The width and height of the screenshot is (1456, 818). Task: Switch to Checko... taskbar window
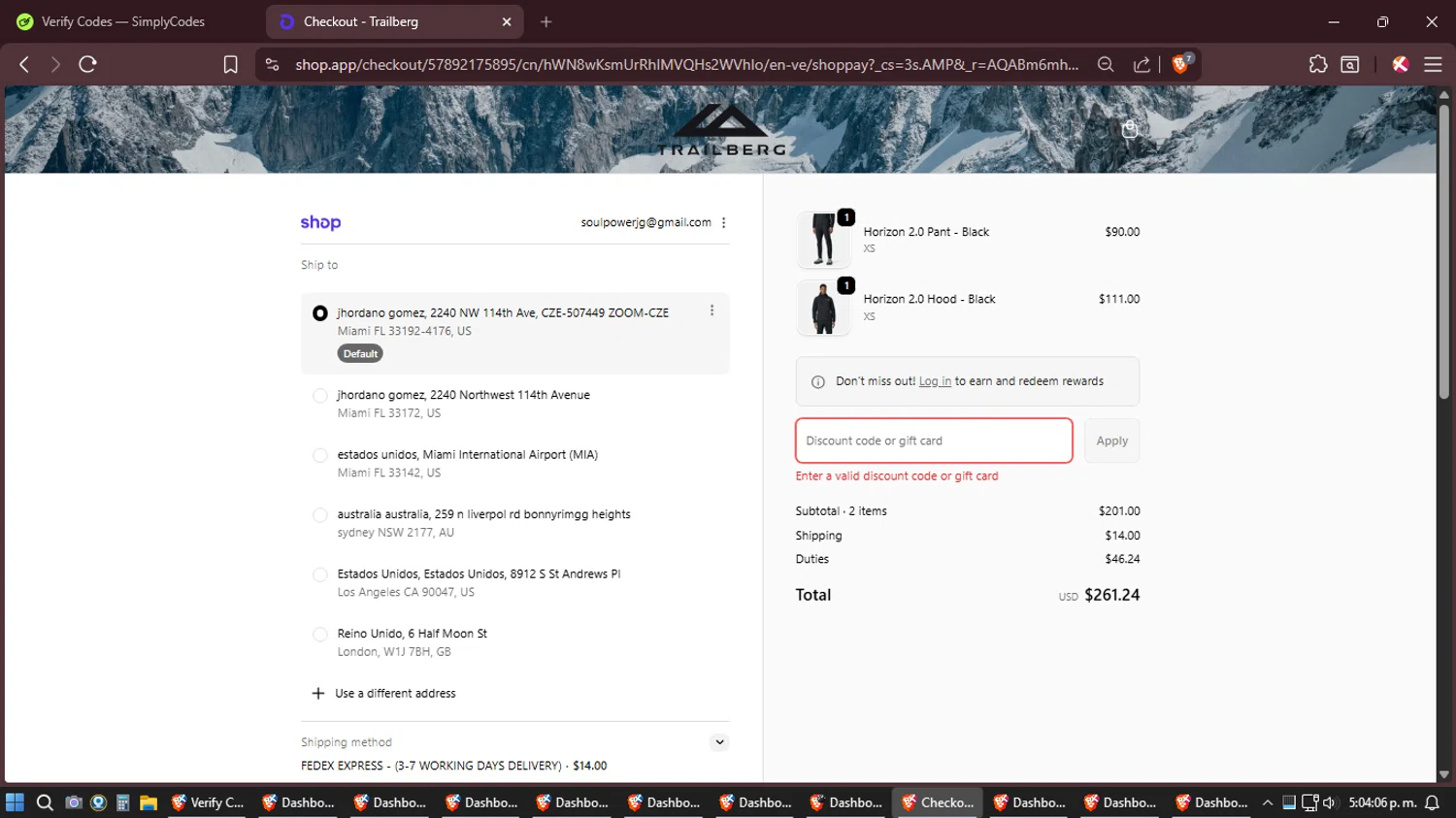pos(938,802)
